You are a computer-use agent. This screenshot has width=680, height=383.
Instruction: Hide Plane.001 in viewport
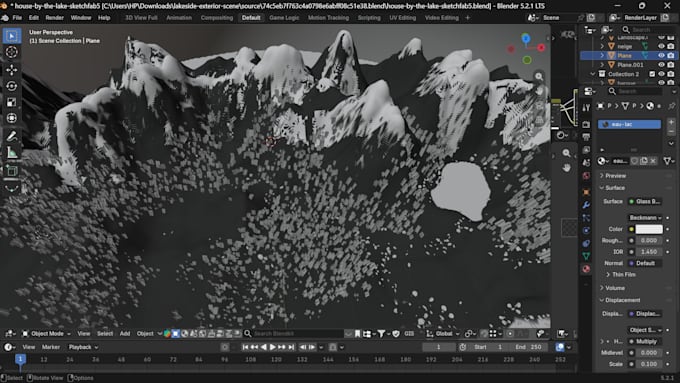pos(661,65)
